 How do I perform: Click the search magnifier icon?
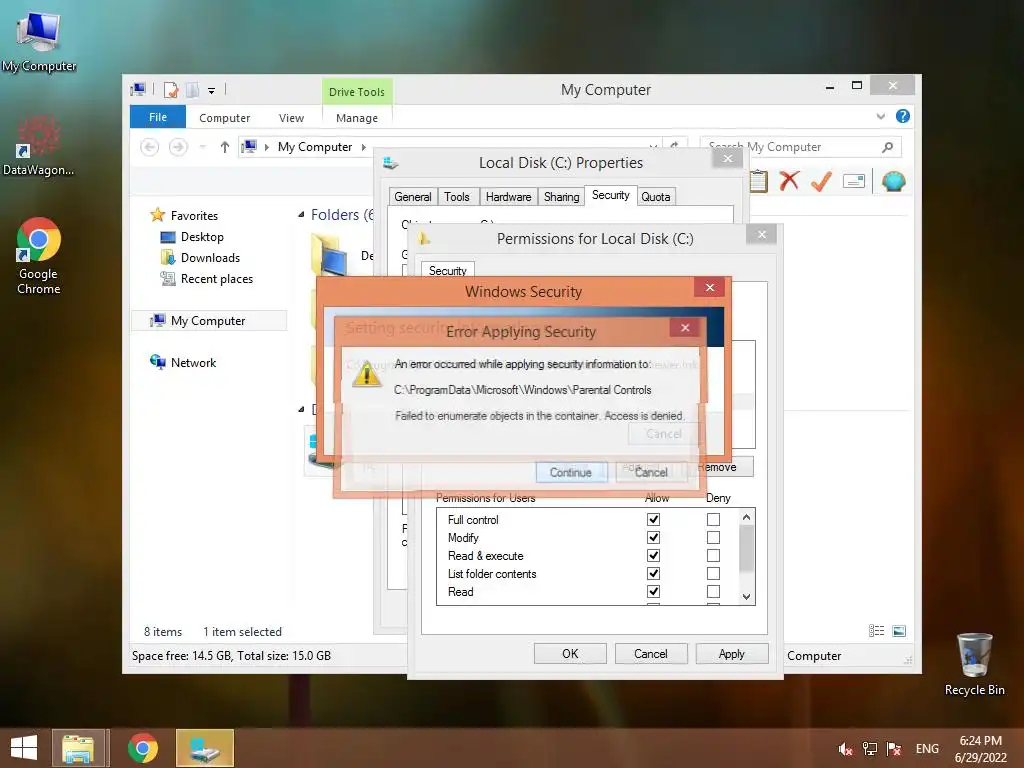(888, 147)
